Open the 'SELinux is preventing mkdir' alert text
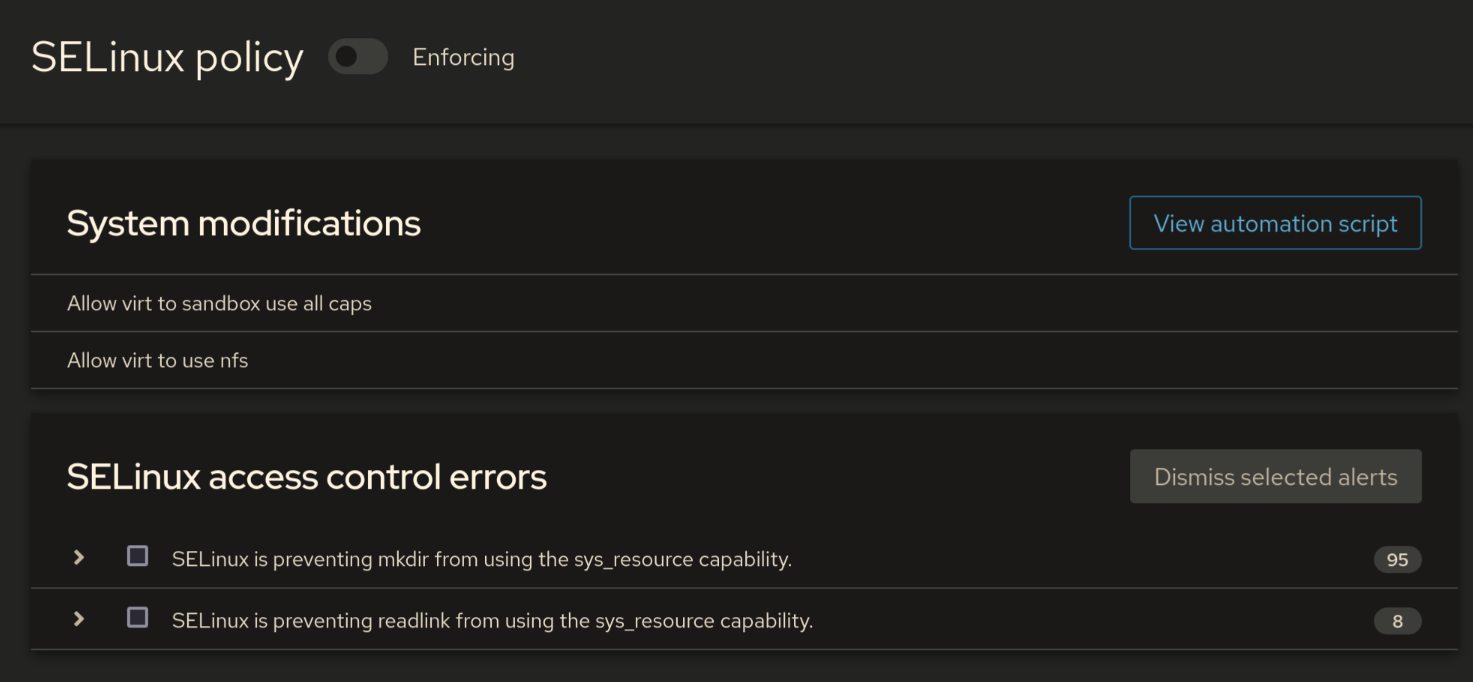The width and height of the screenshot is (1473, 682). [482, 559]
